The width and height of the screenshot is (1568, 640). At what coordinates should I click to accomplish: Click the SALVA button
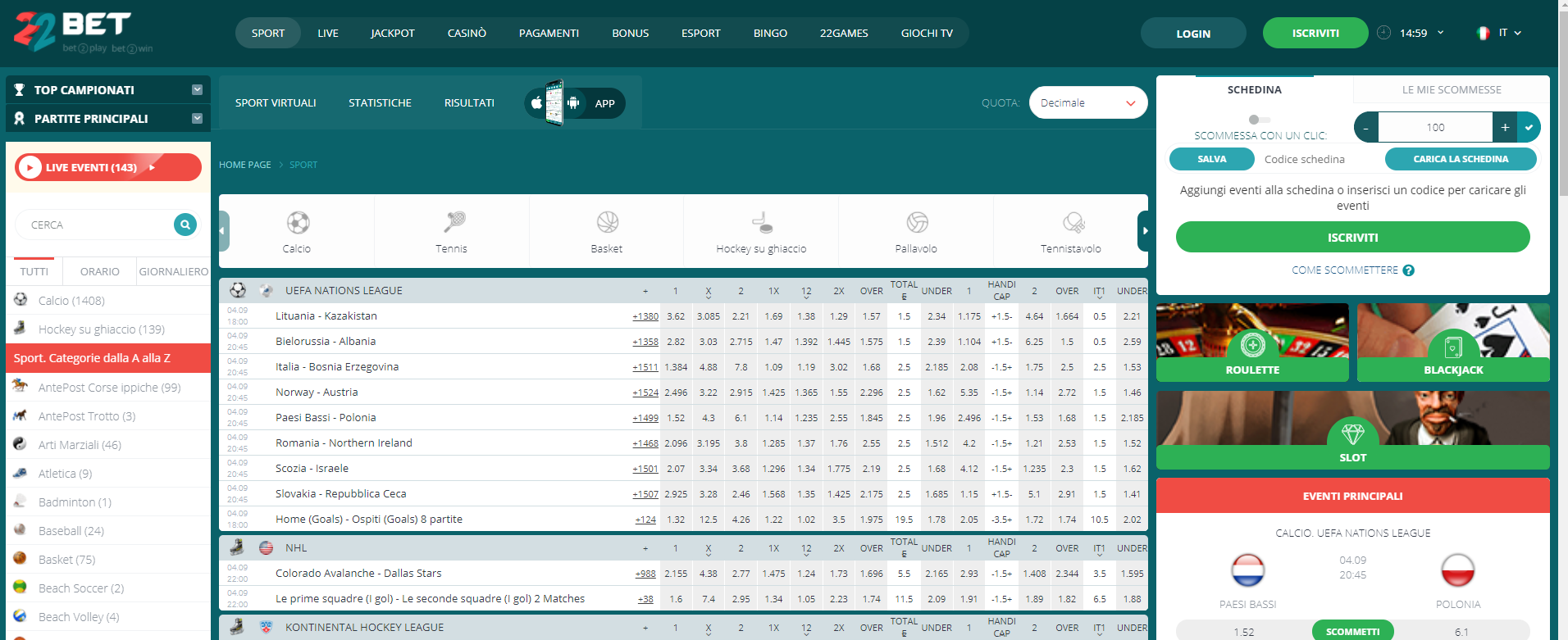[1212, 159]
